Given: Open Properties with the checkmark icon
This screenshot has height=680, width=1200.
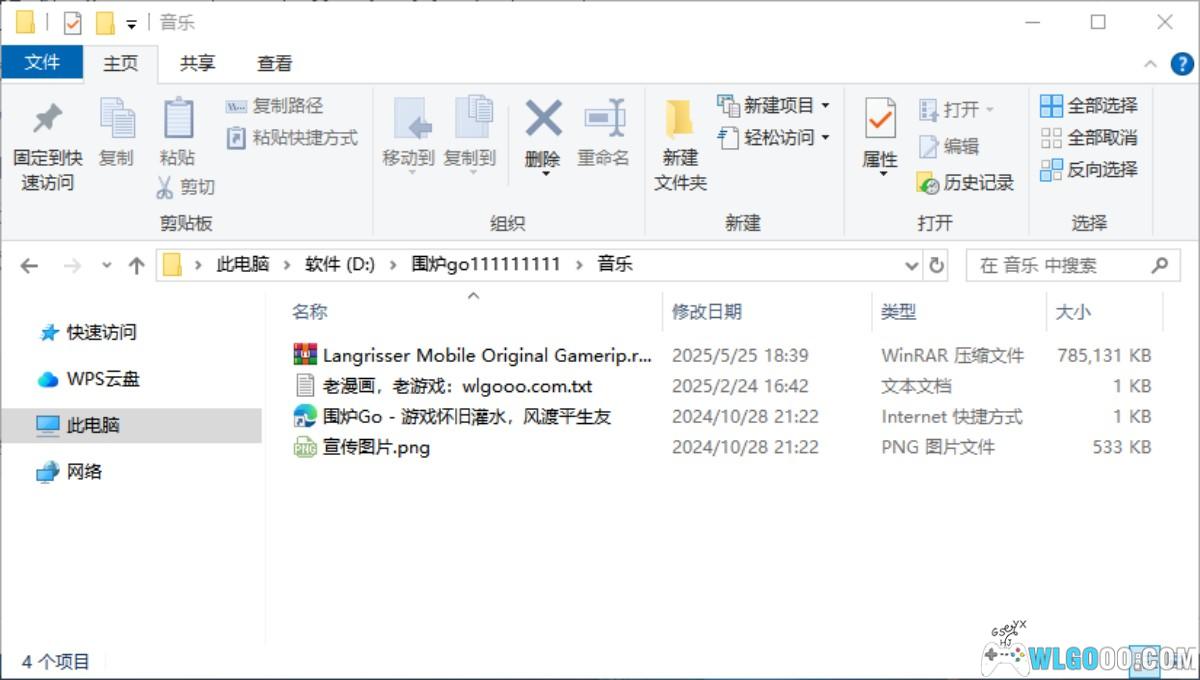Looking at the screenshot, I should 880,119.
